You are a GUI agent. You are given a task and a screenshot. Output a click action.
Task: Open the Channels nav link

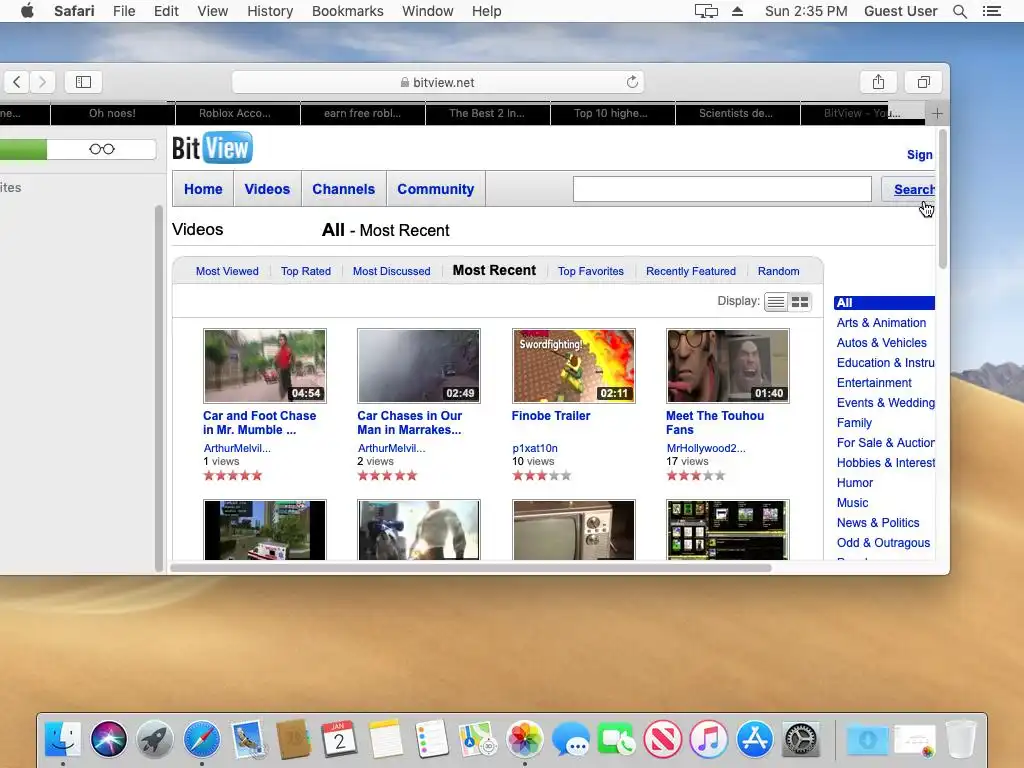tap(344, 189)
